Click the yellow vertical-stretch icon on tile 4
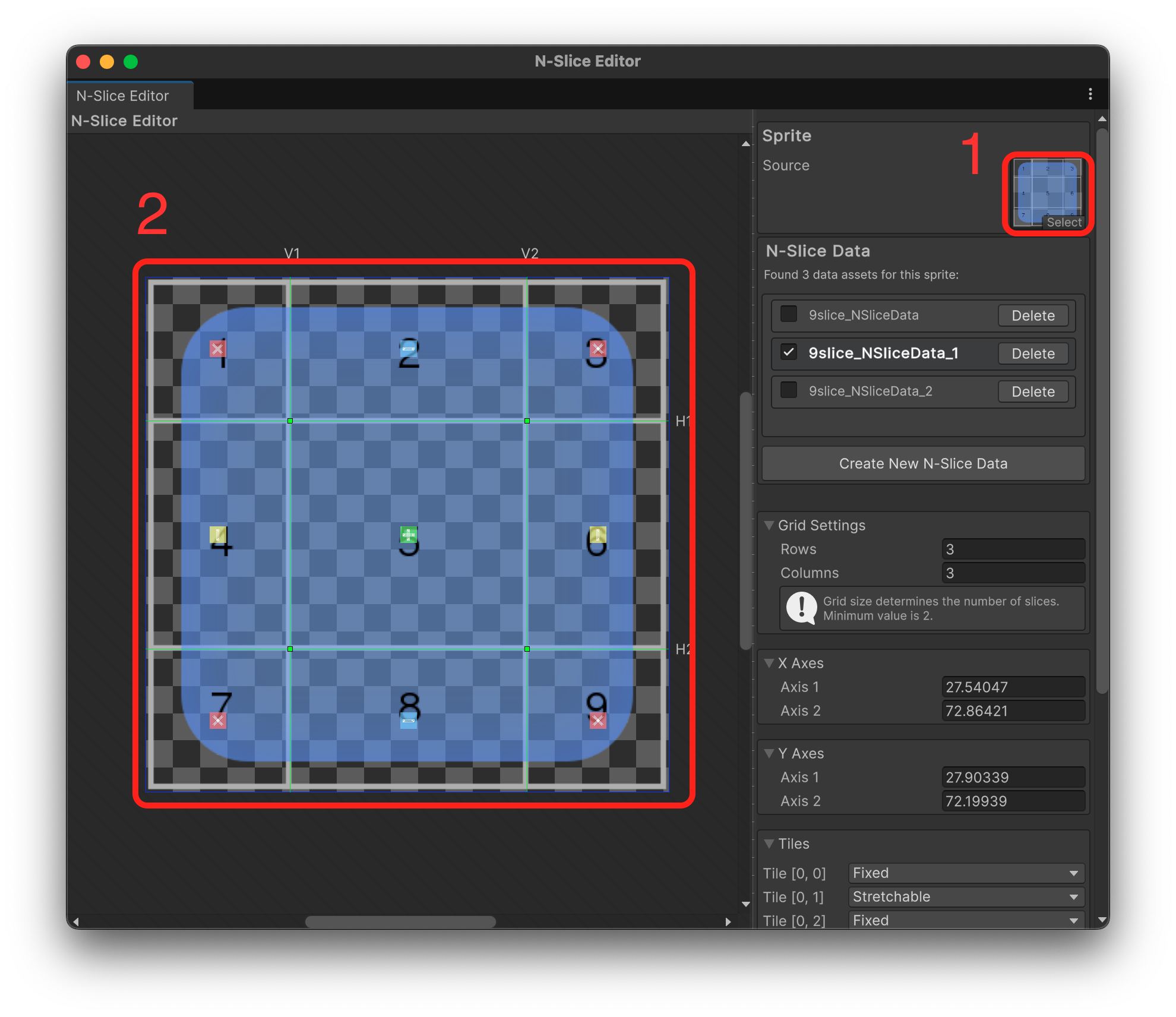Image resolution: width=1176 pixels, height=1017 pixels. pyautogui.click(x=217, y=535)
